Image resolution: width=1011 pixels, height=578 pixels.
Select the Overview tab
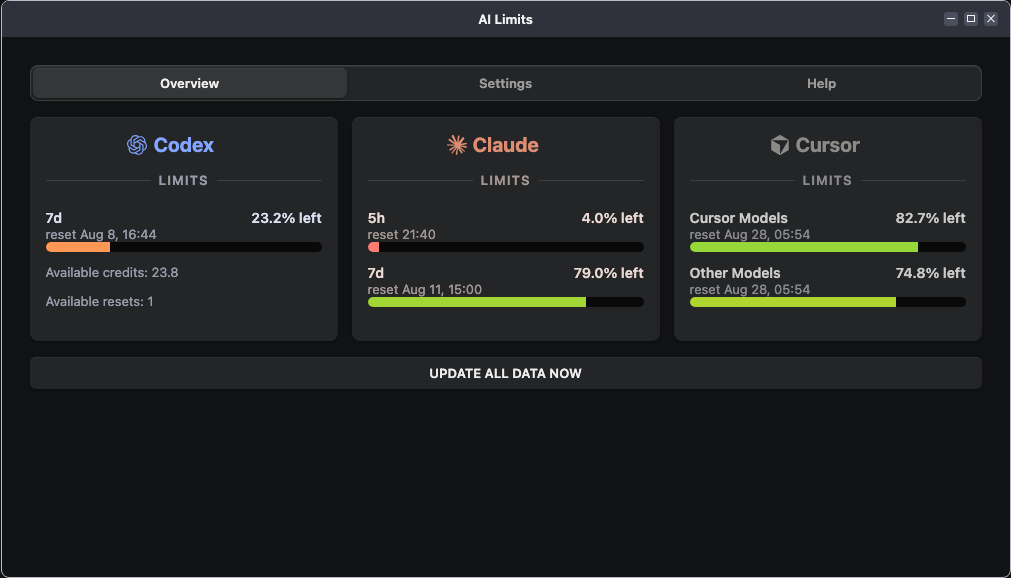click(x=190, y=83)
